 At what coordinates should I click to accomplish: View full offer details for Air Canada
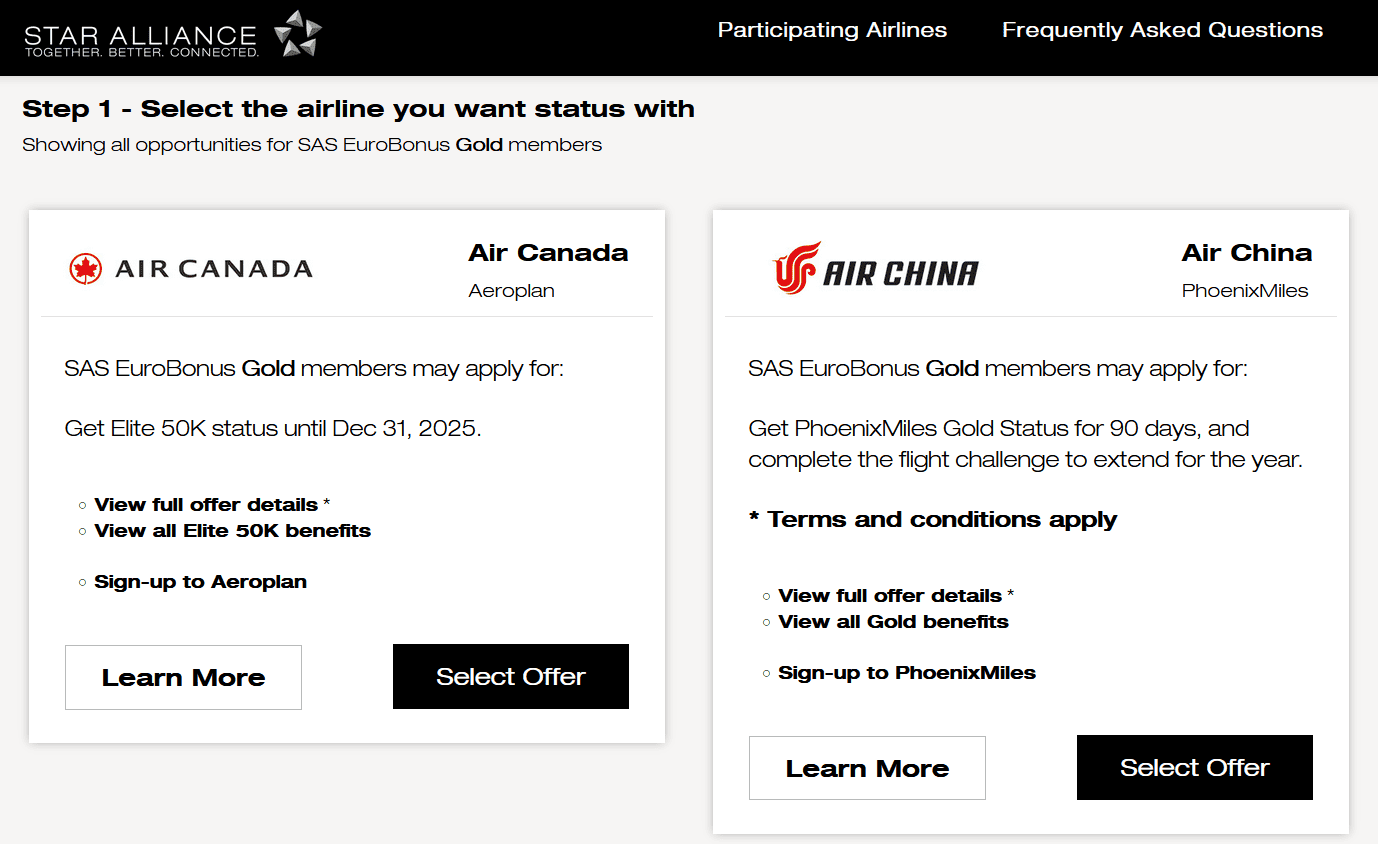coord(206,505)
